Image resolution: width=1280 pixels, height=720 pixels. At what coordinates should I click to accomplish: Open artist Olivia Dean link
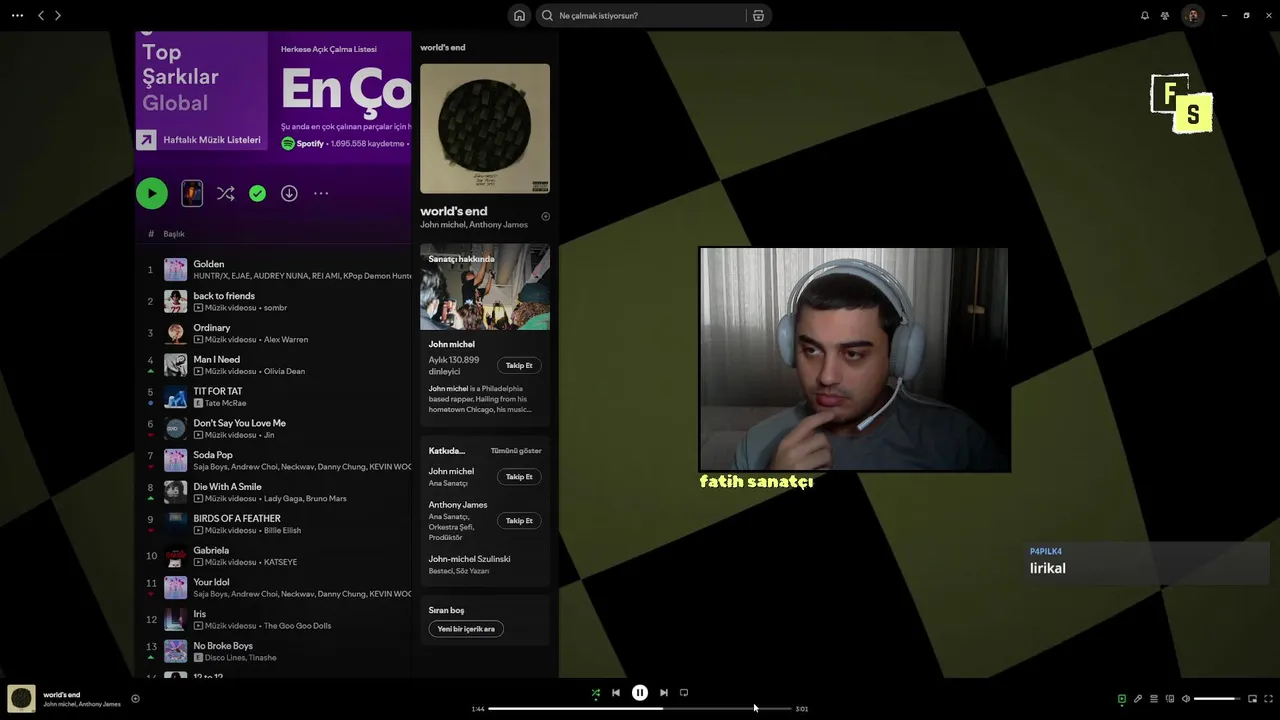point(284,371)
